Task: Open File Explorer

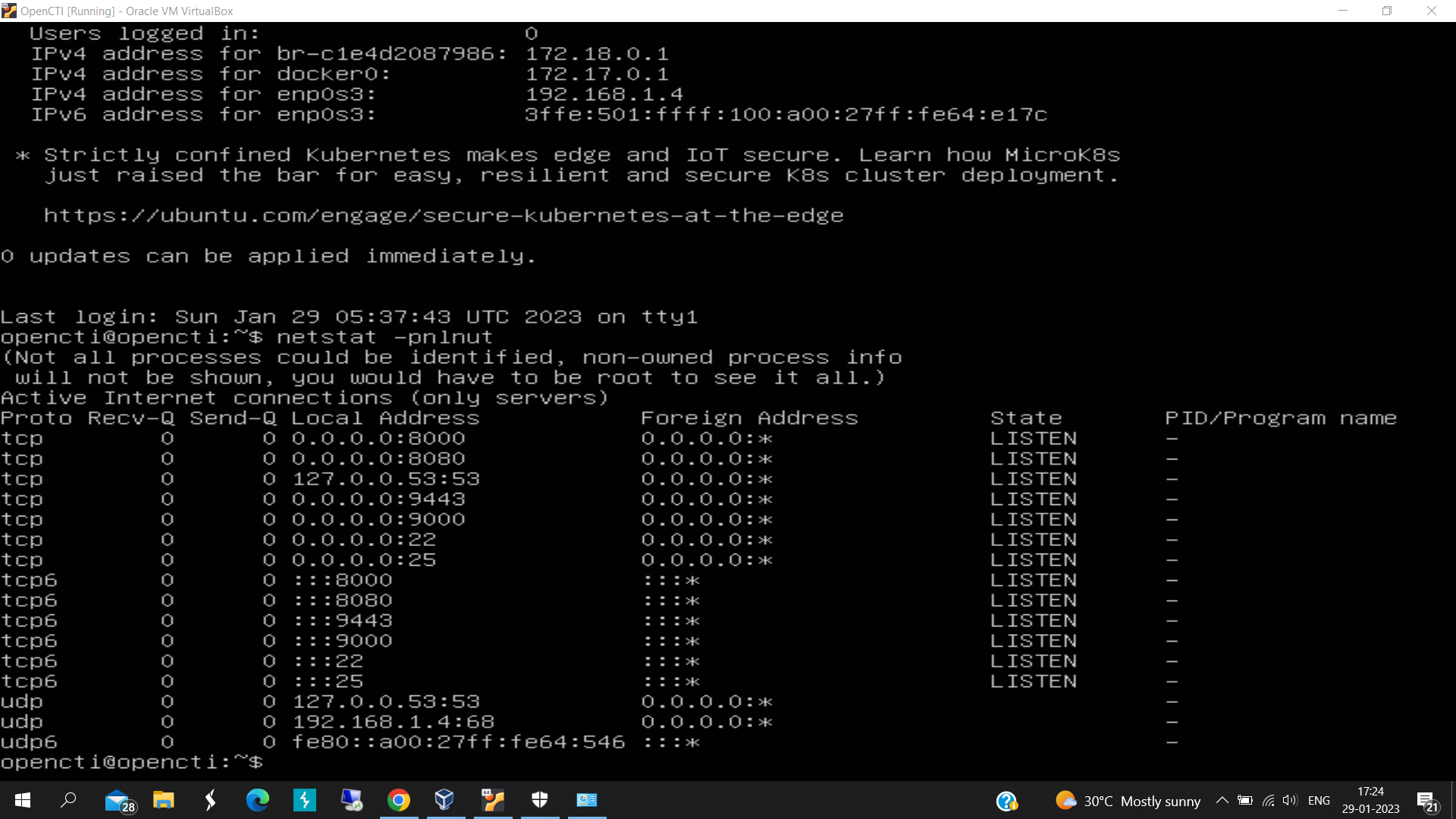Action: click(x=163, y=800)
